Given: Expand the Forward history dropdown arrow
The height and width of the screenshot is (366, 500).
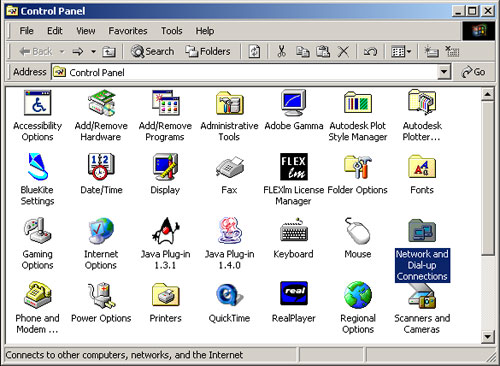Looking at the screenshot, I should pos(94,52).
